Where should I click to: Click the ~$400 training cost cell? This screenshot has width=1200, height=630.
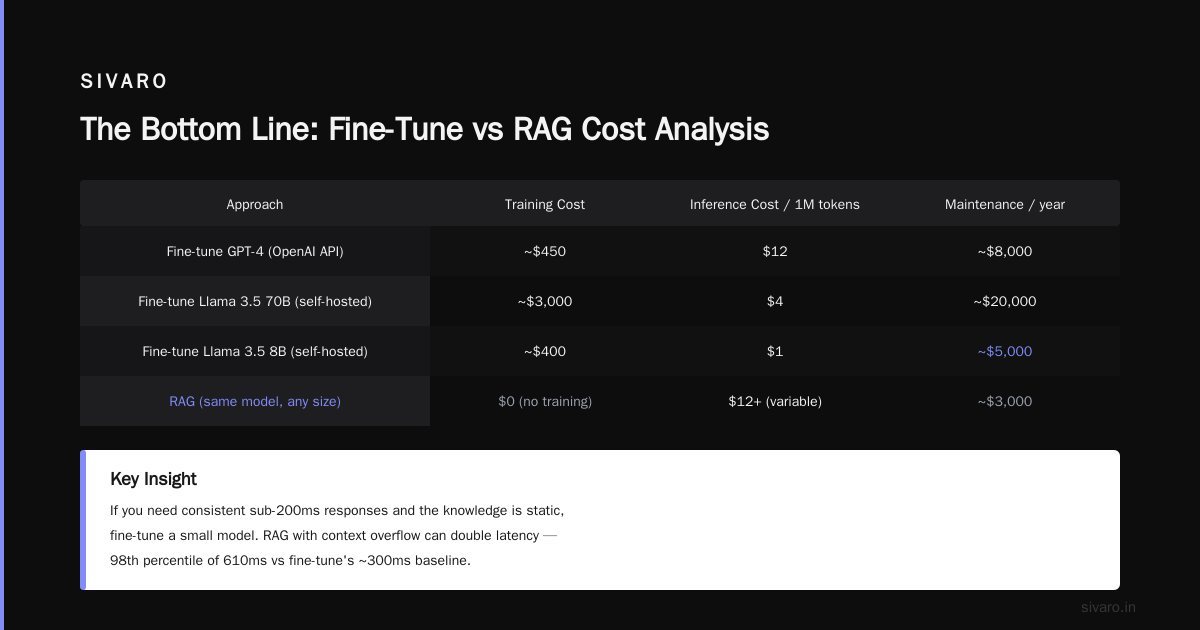545,352
